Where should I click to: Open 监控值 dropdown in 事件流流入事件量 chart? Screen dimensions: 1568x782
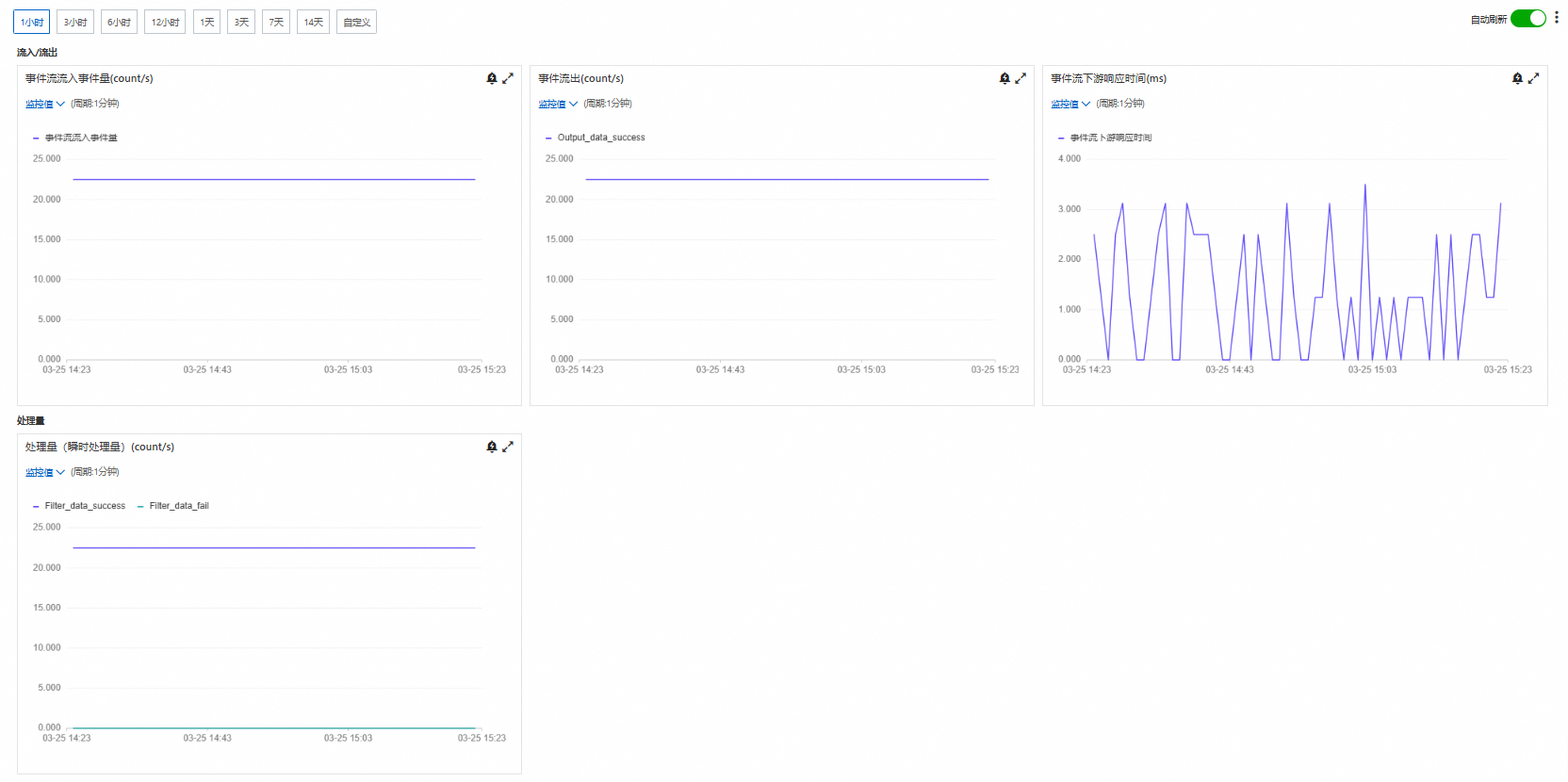[x=45, y=104]
